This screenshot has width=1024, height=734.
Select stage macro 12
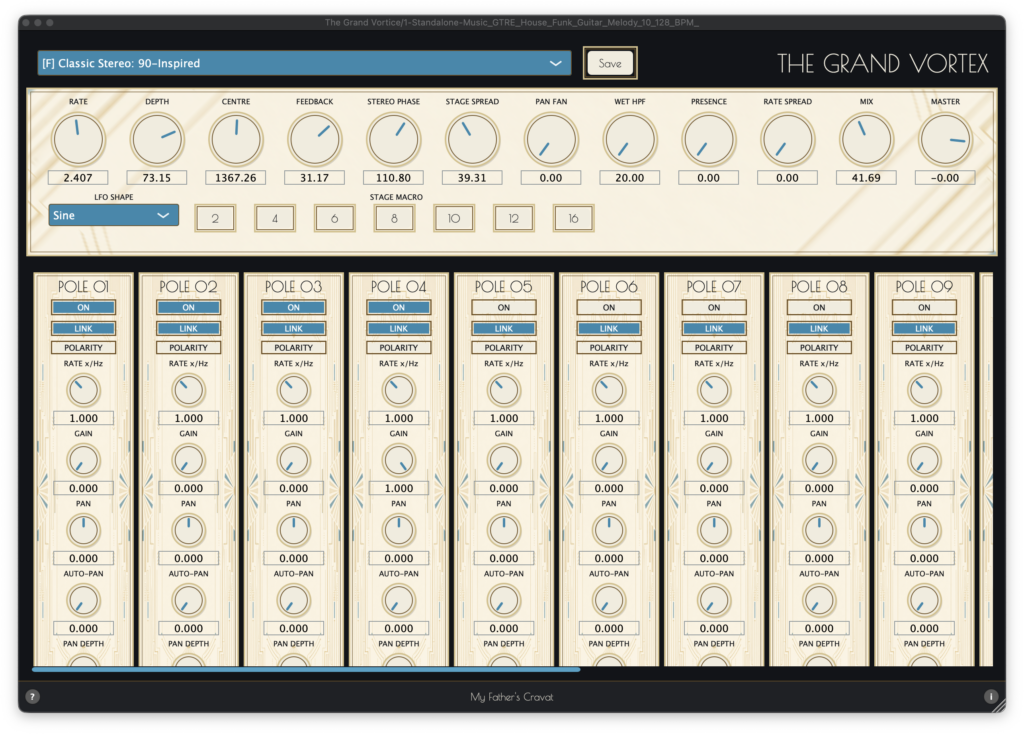[514, 218]
